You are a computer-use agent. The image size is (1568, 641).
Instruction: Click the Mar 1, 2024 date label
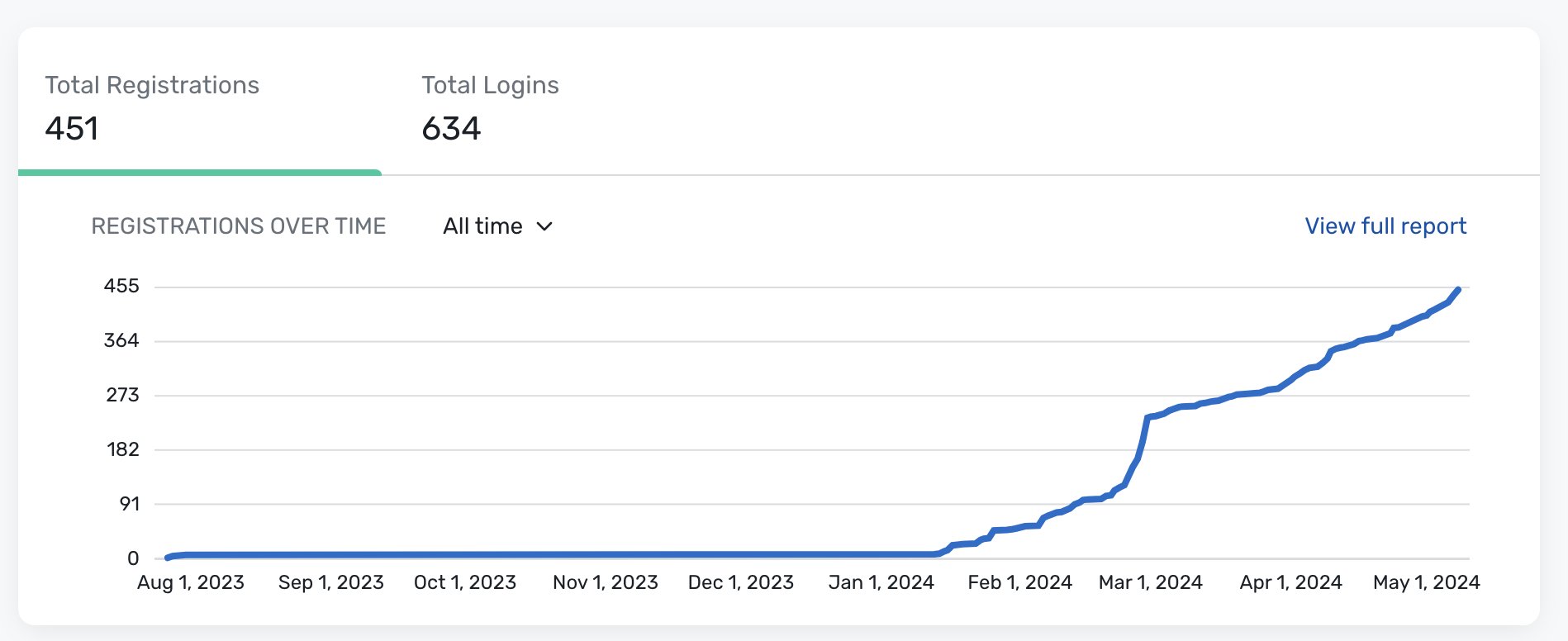click(x=1151, y=582)
